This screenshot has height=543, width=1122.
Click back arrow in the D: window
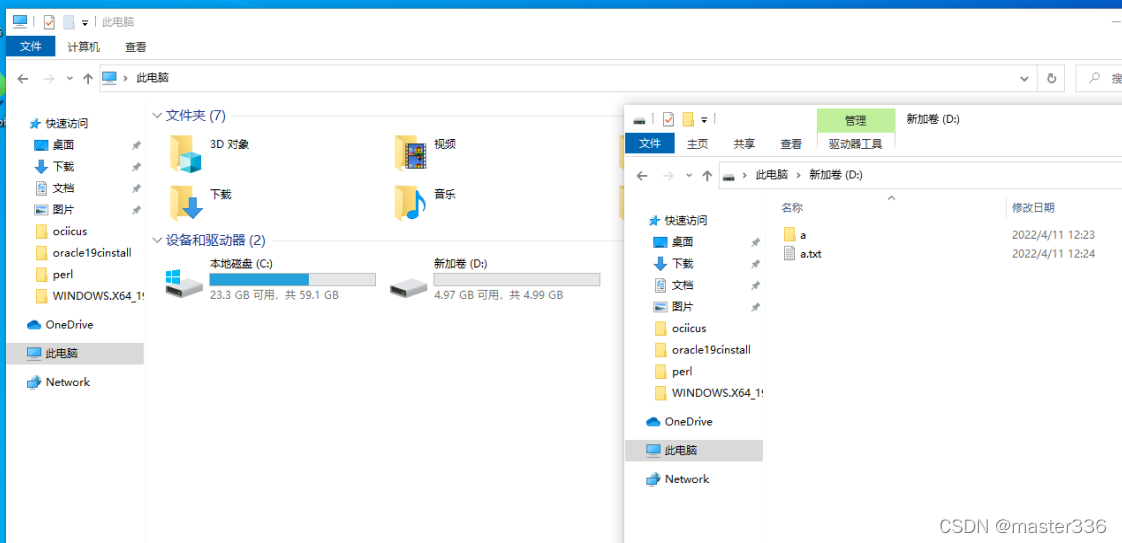coord(642,175)
